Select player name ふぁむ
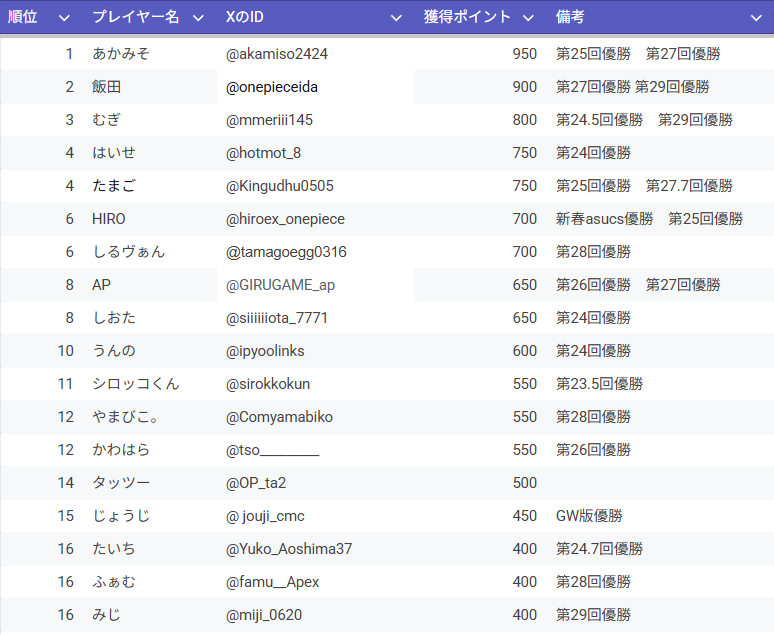 click(x=114, y=582)
